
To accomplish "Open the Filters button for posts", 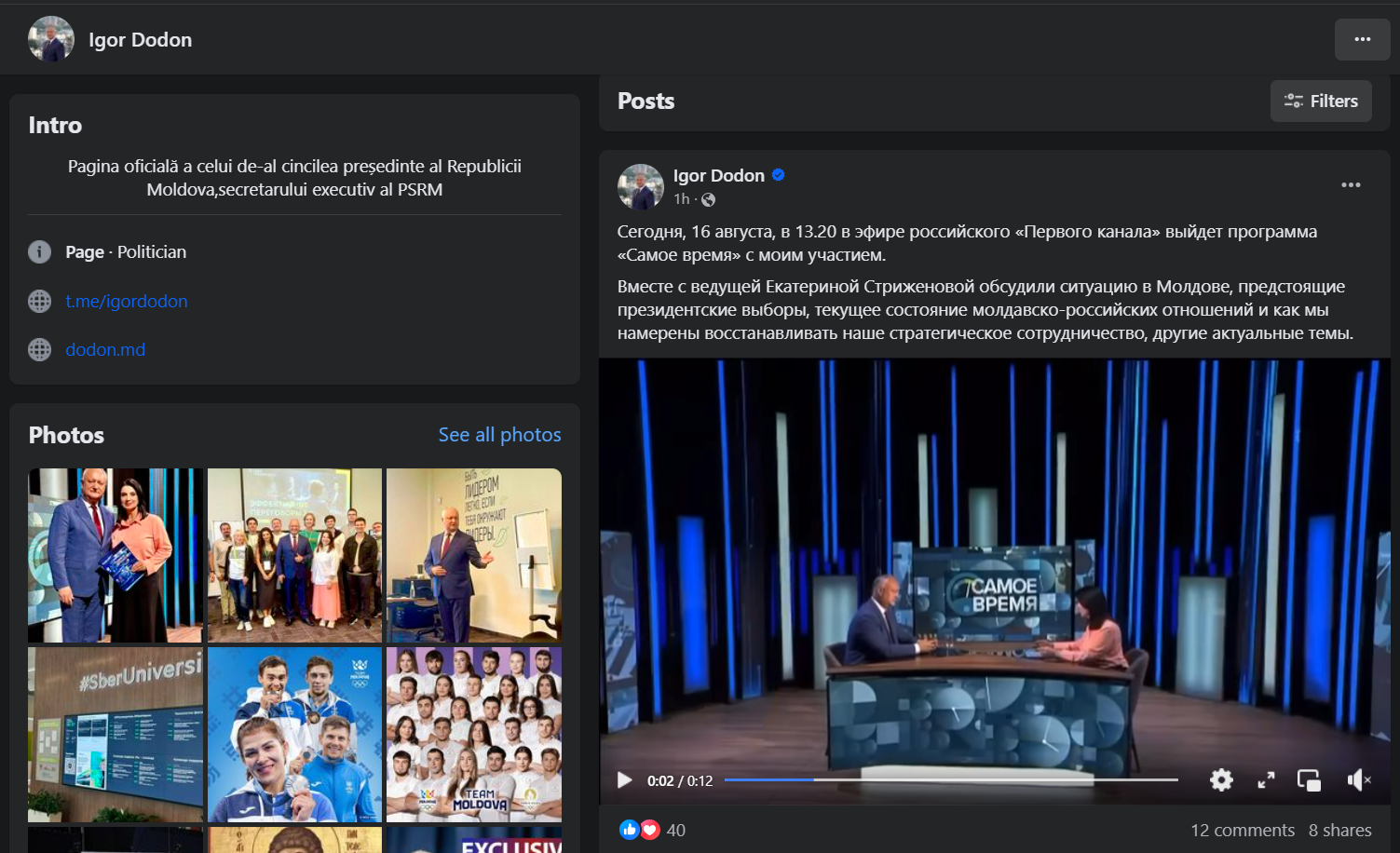I will (1321, 101).
